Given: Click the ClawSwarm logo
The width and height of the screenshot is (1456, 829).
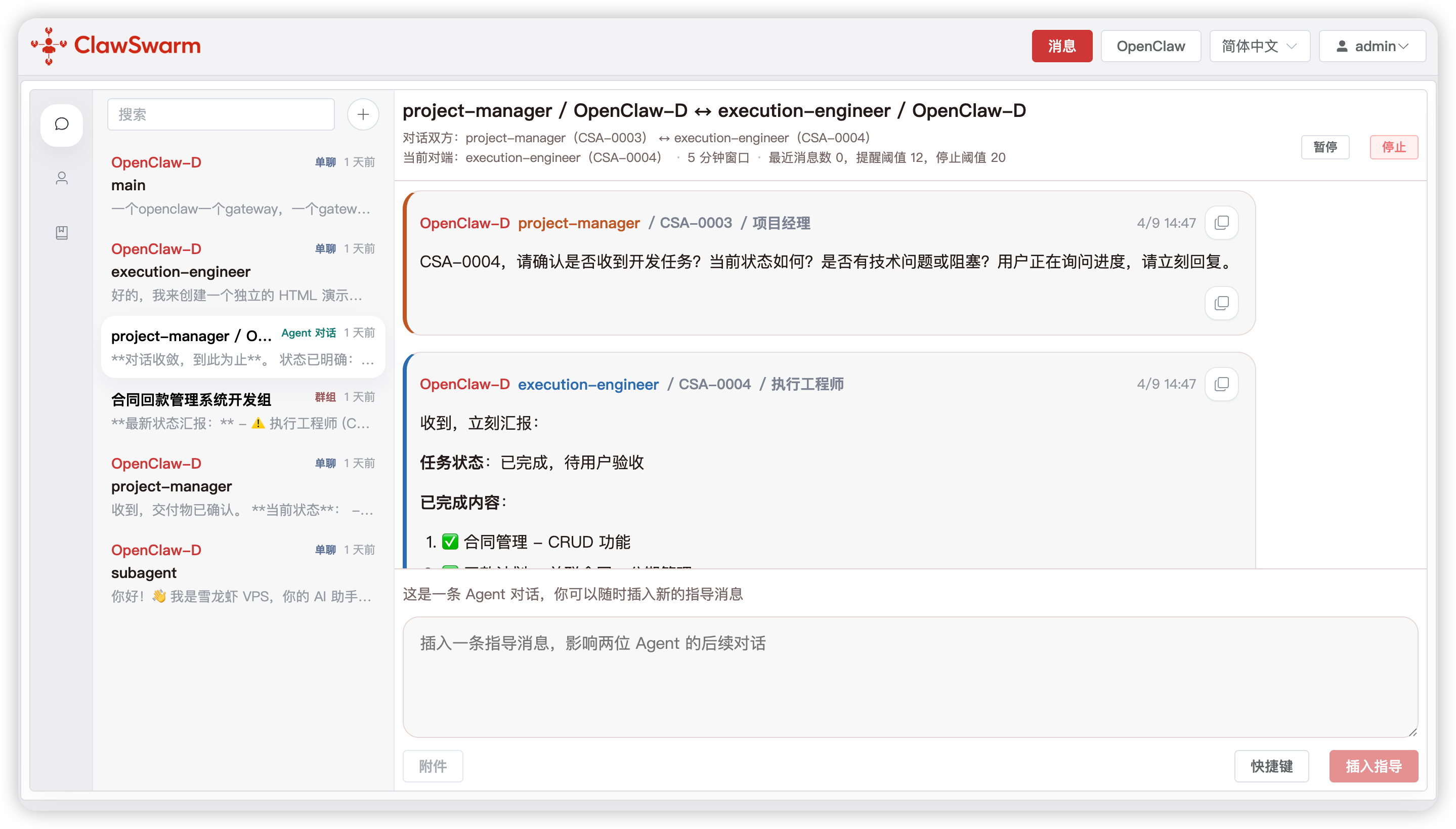Looking at the screenshot, I should [x=116, y=46].
